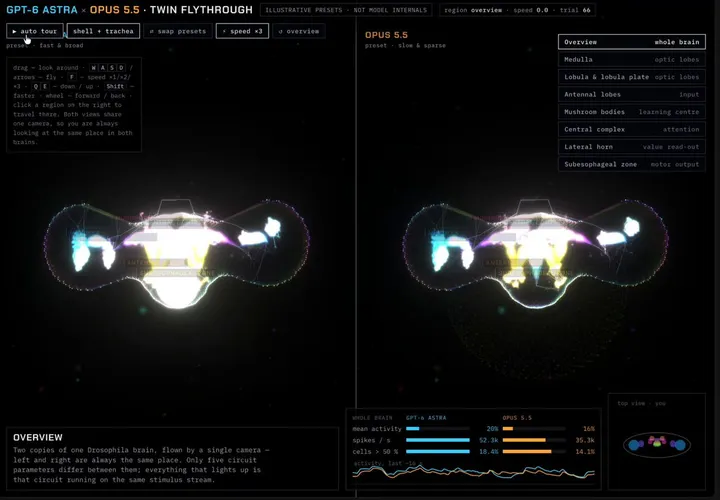The height and width of the screenshot is (500, 720).
Task: Select Overview whole brain region
Action: click(x=632, y=42)
